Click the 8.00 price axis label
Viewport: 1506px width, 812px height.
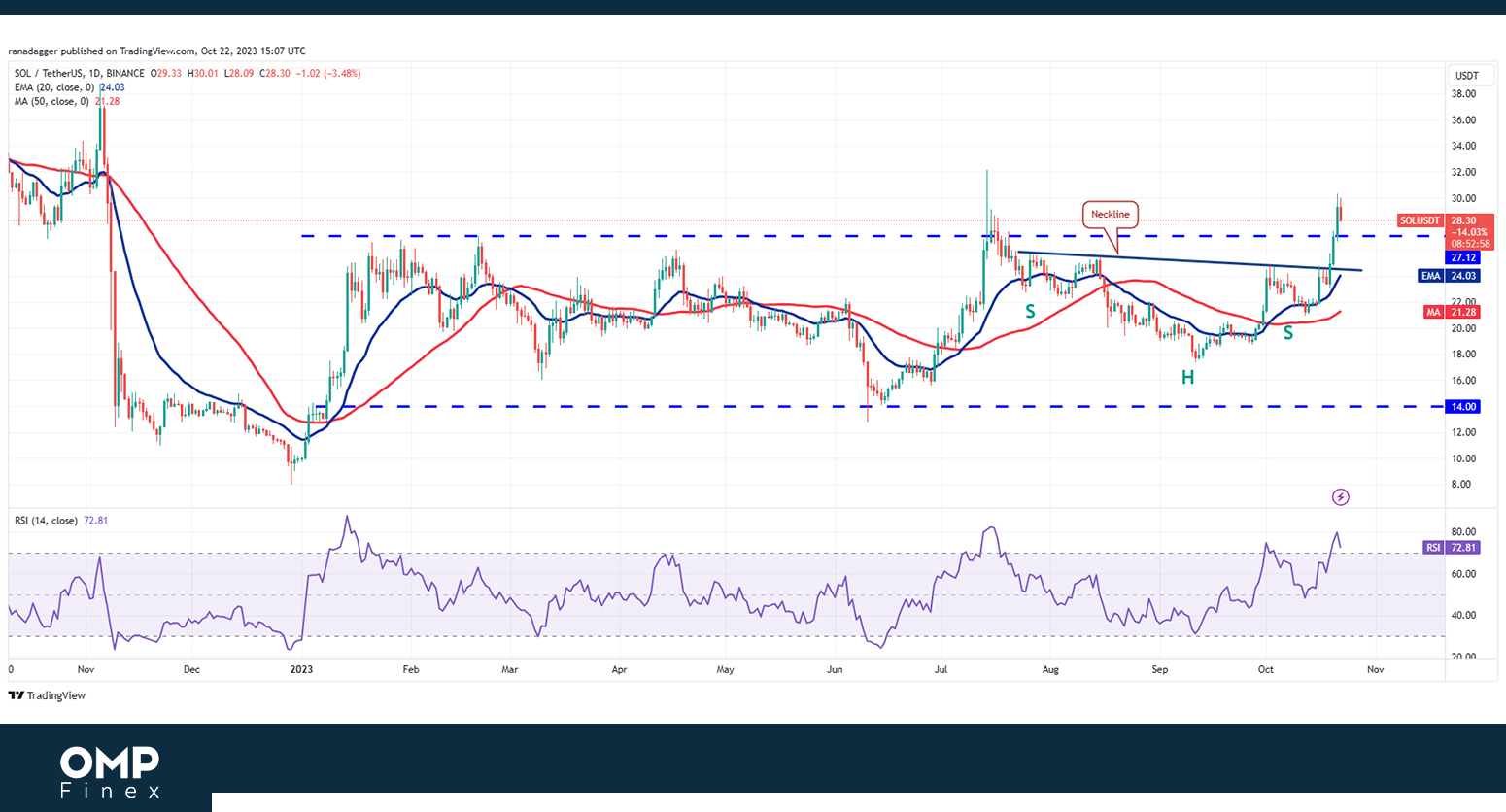[1461, 485]
